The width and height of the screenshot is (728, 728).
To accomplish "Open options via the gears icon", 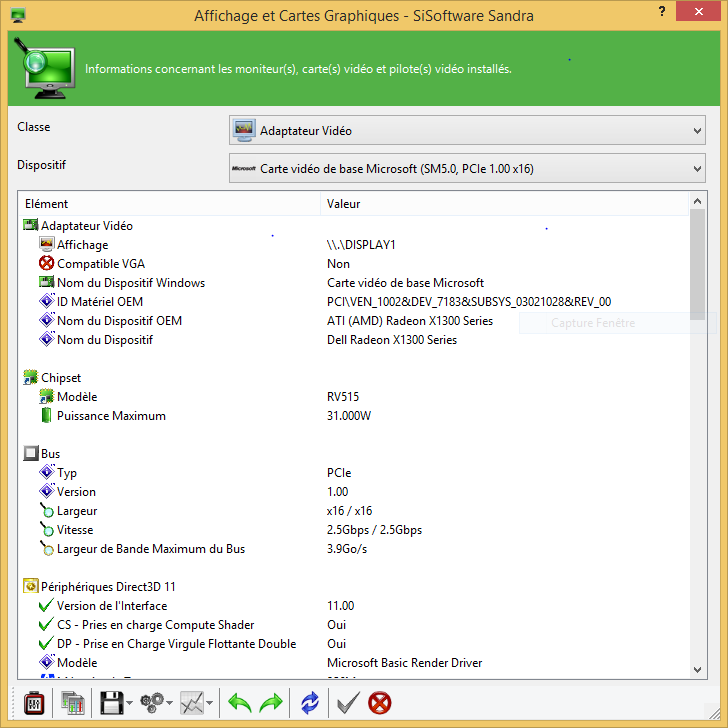I will [152, 703].
